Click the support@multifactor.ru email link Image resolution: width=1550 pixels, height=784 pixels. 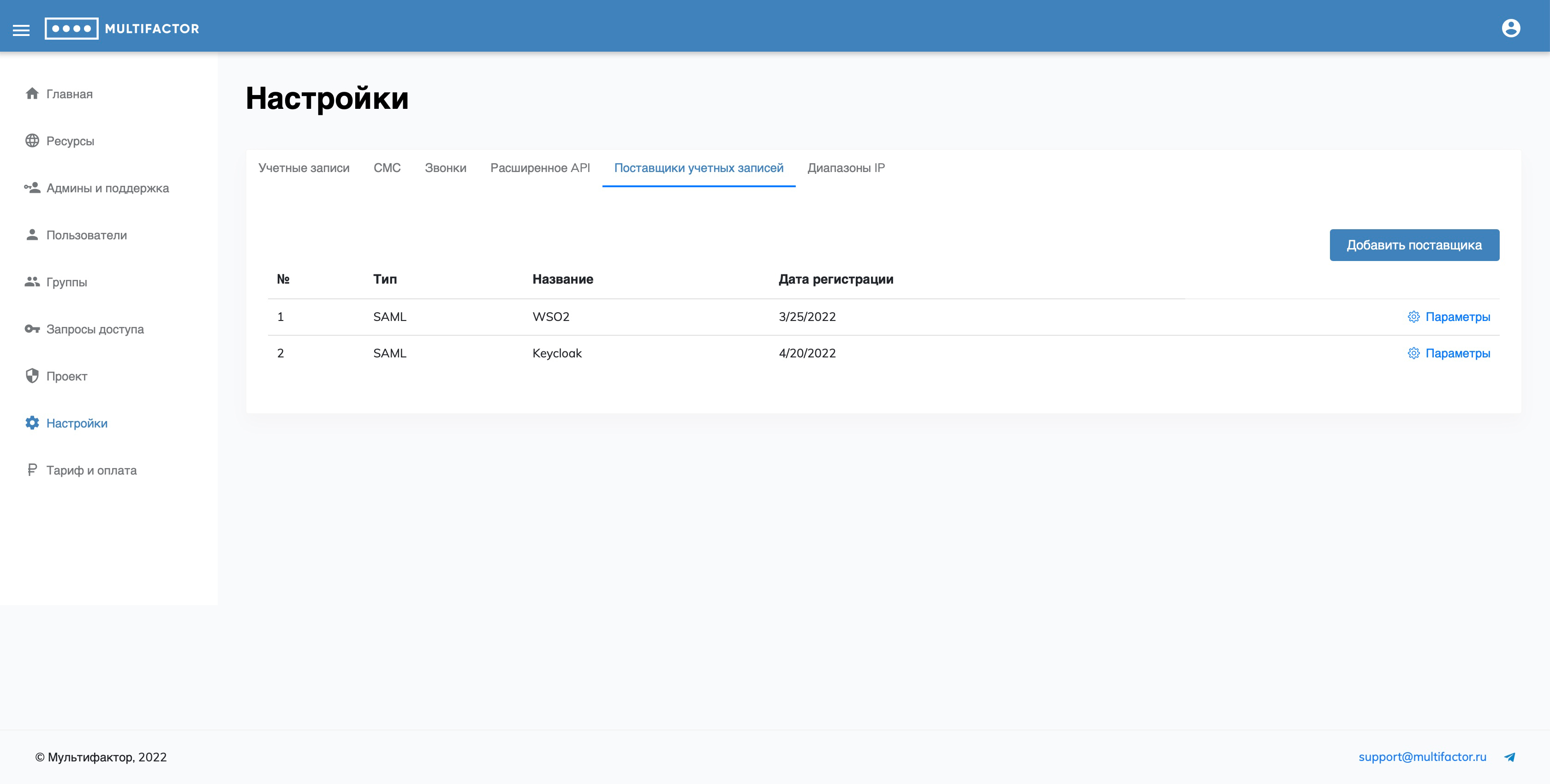(x=1422, y=757)
